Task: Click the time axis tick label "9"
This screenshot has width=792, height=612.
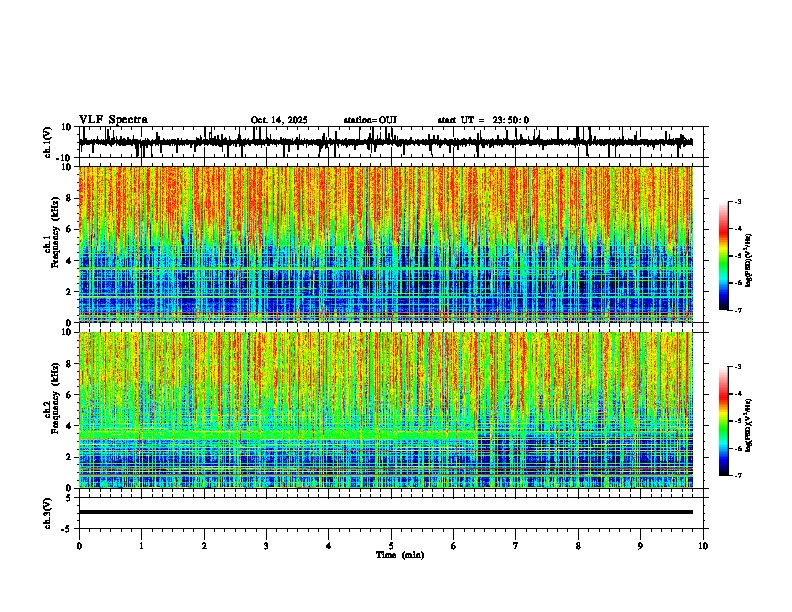Action: pos(640,545)
